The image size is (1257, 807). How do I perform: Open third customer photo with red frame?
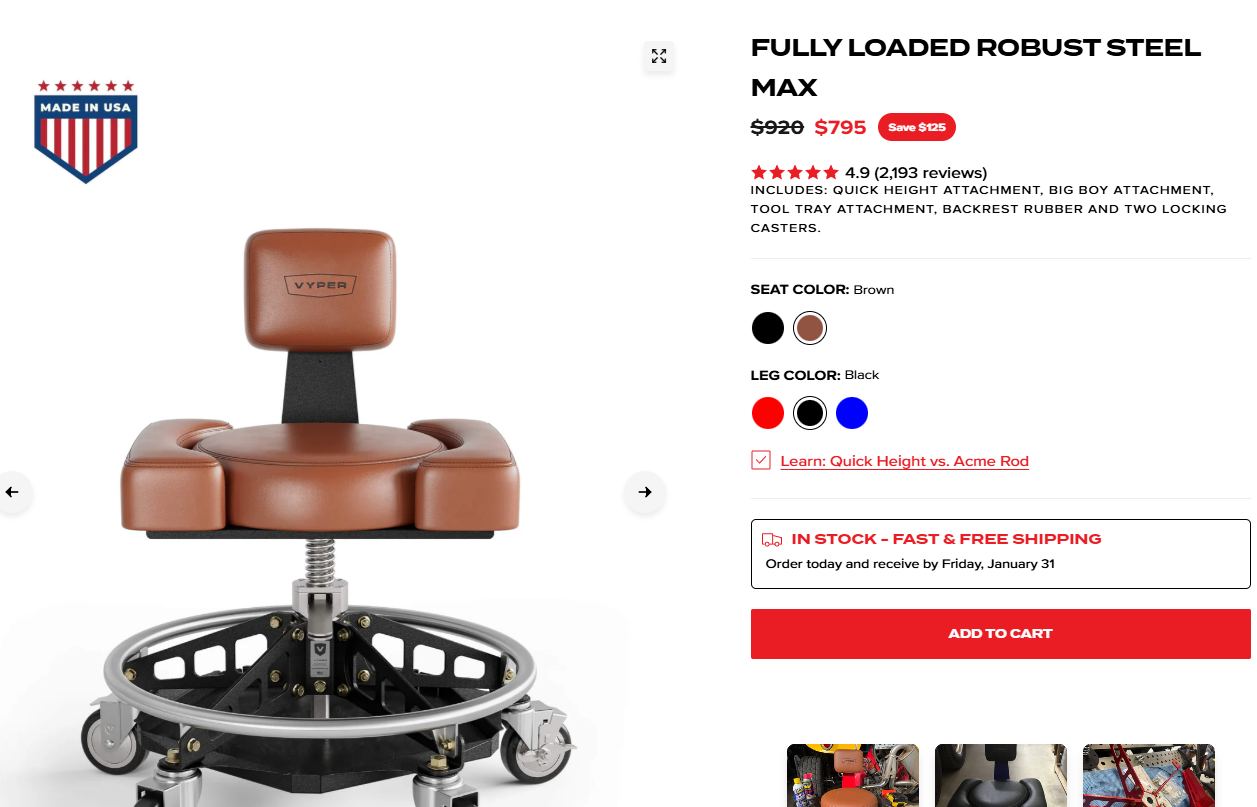[1149, 775]
